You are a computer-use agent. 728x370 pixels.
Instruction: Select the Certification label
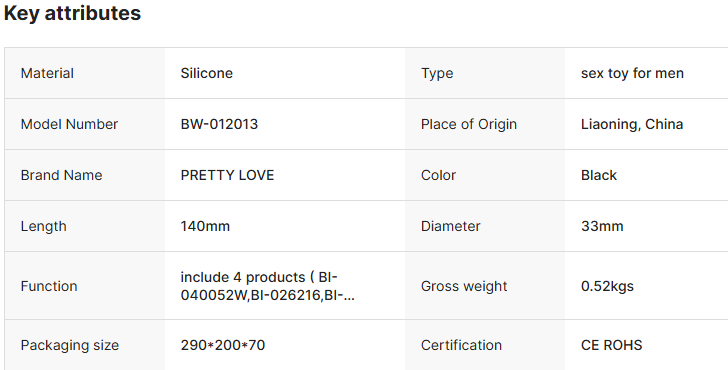click(x=462, y=345)
